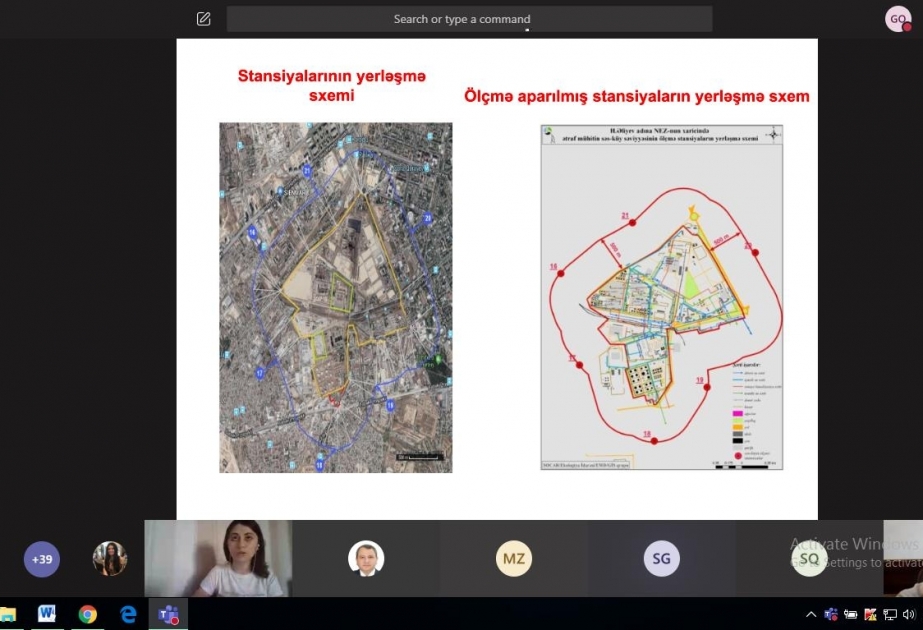Open Kaspersky antivirus tray icon
Screen dimensions: 923x630
[x=870, y=615]
